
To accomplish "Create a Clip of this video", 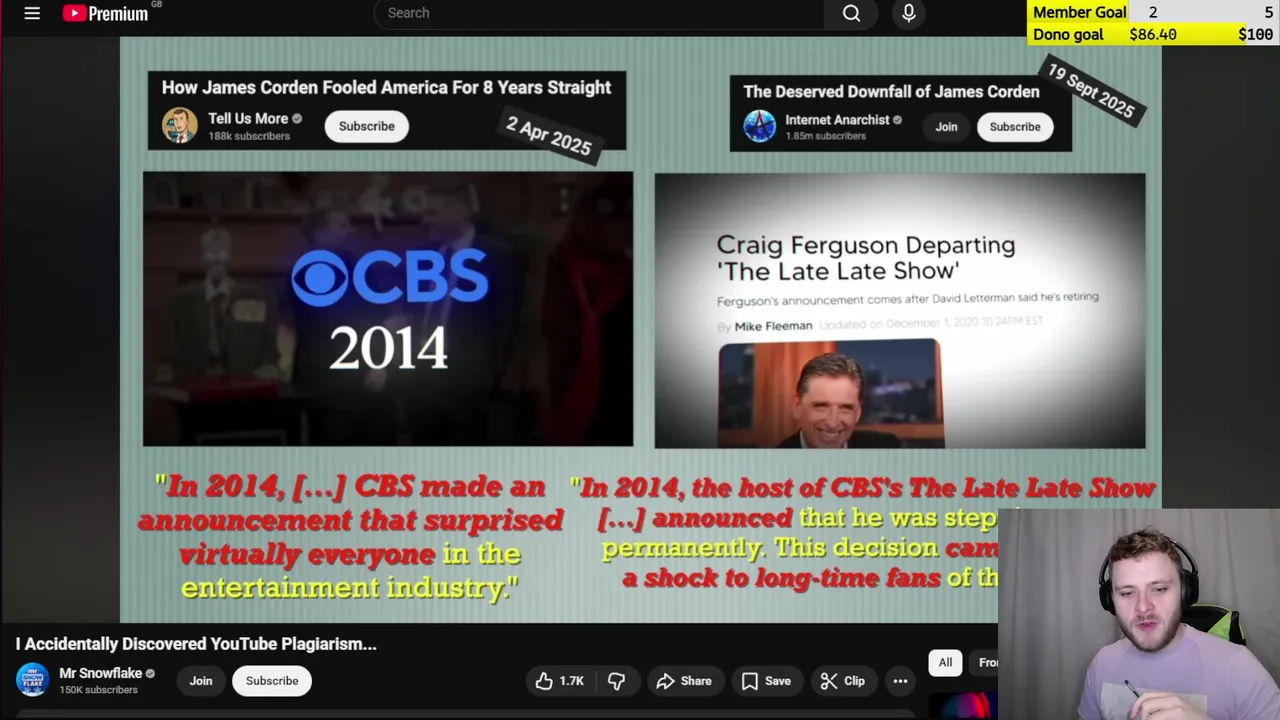I will 843,681.
